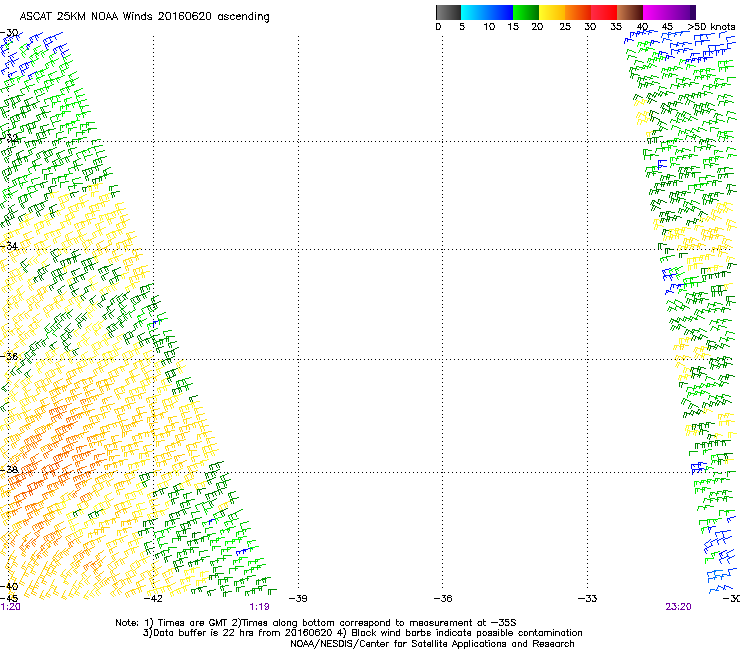Image resolution: width=740 pixels, height=650 pixels.
Task: Click the '0' label under the color bar
Action: (438, 27)
